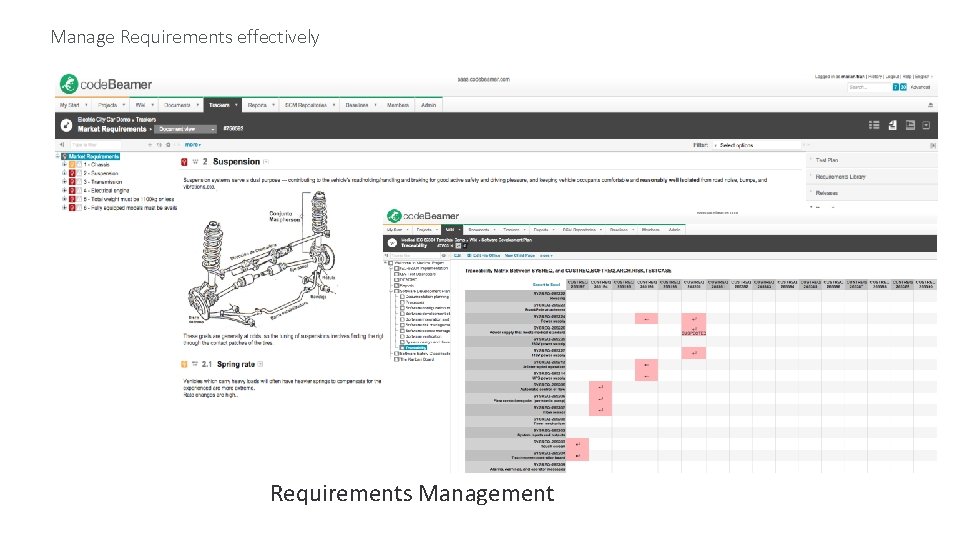Click the tracker icon beside Market Requirements title
This screenshot has width=960, height=540.
[66, 126]
